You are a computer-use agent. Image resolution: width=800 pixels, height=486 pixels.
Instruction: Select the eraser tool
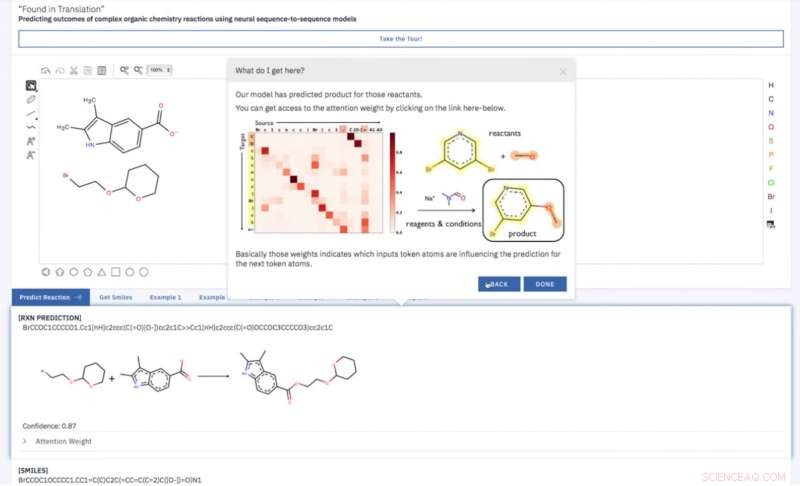click(x=31, y=99)
